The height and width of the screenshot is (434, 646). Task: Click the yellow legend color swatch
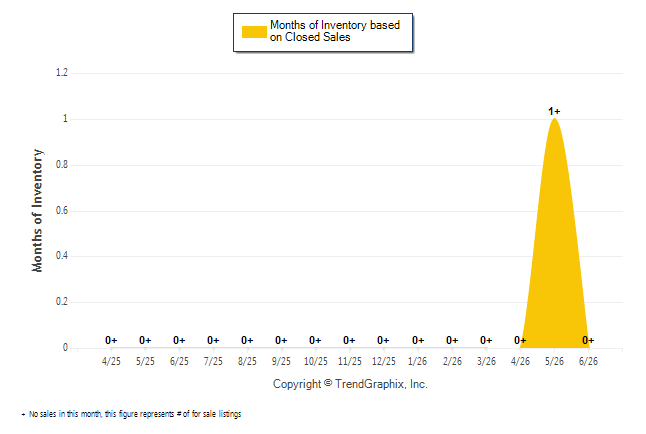point(254,32)
